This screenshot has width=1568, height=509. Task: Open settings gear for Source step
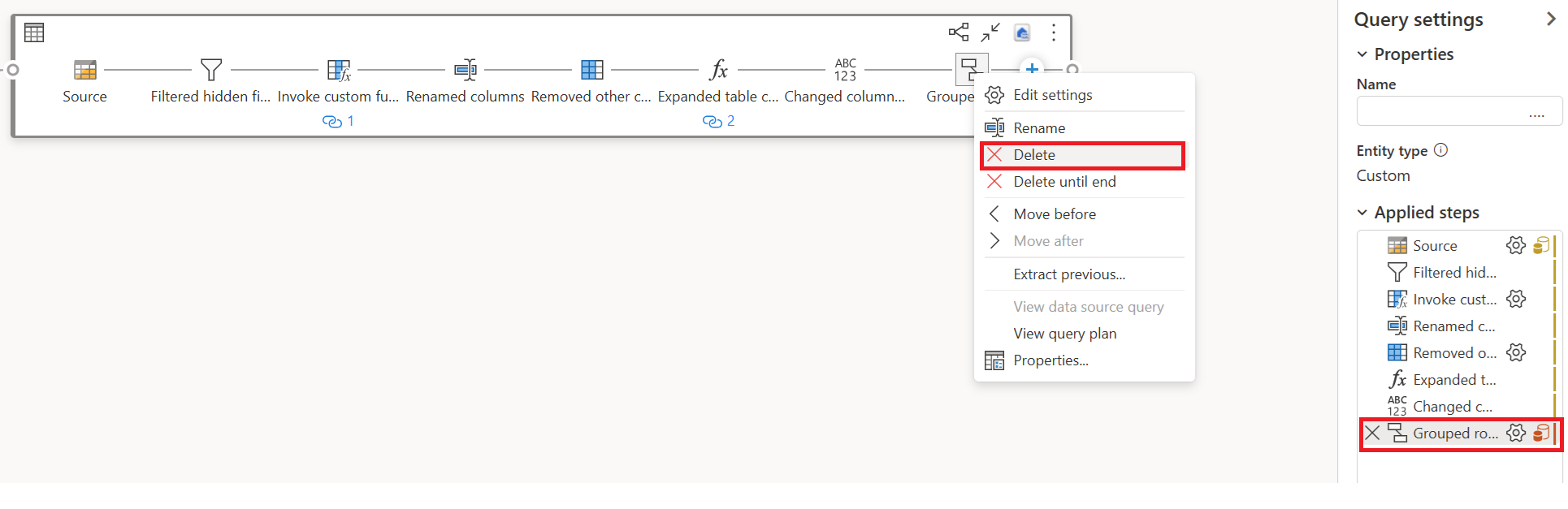[x=1516, y=246]
